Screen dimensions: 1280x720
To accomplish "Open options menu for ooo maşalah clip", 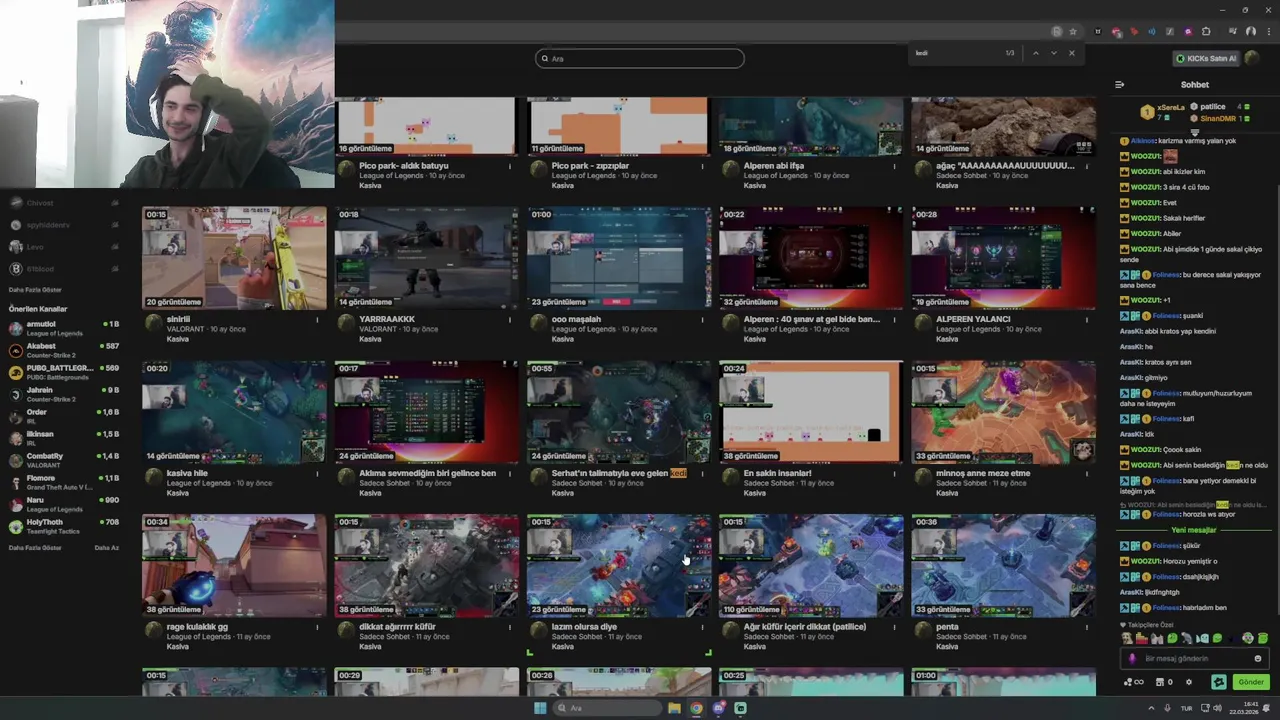I will pos(702,320).
